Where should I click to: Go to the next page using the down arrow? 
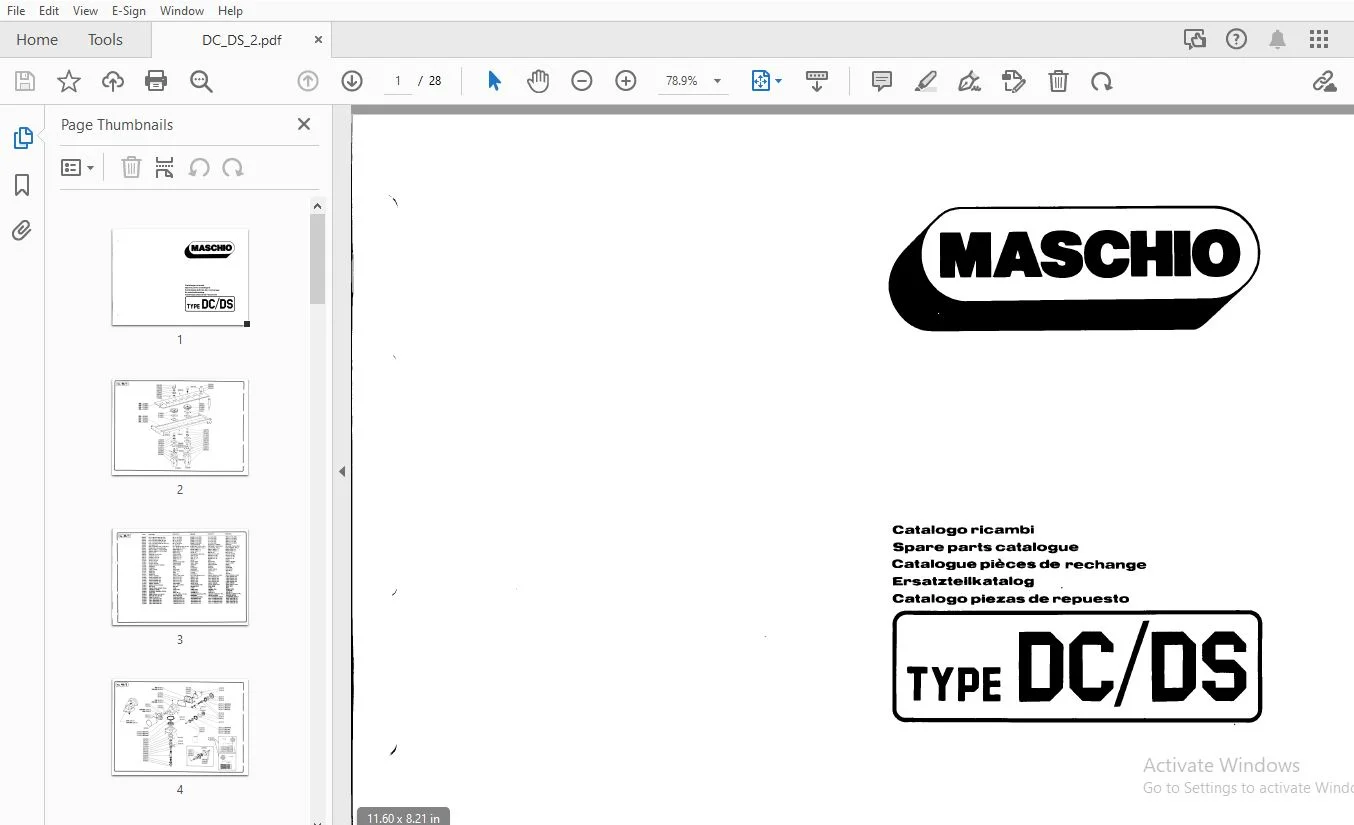click(x=352, y=81)
